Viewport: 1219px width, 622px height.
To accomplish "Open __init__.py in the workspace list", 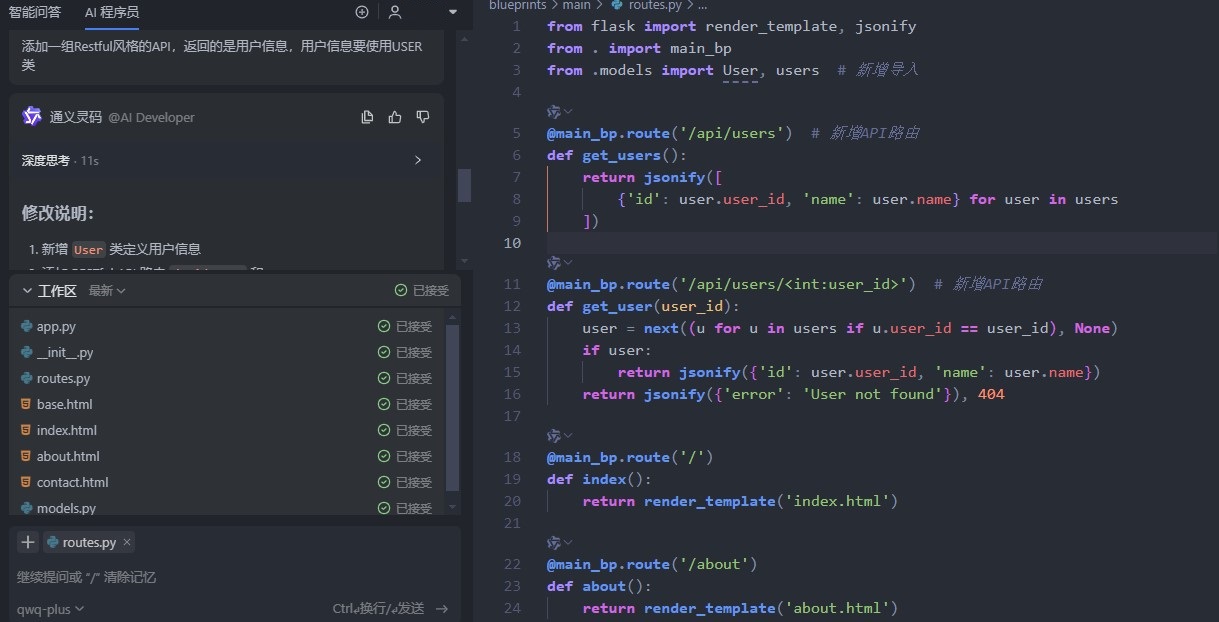I will point(65,352).
